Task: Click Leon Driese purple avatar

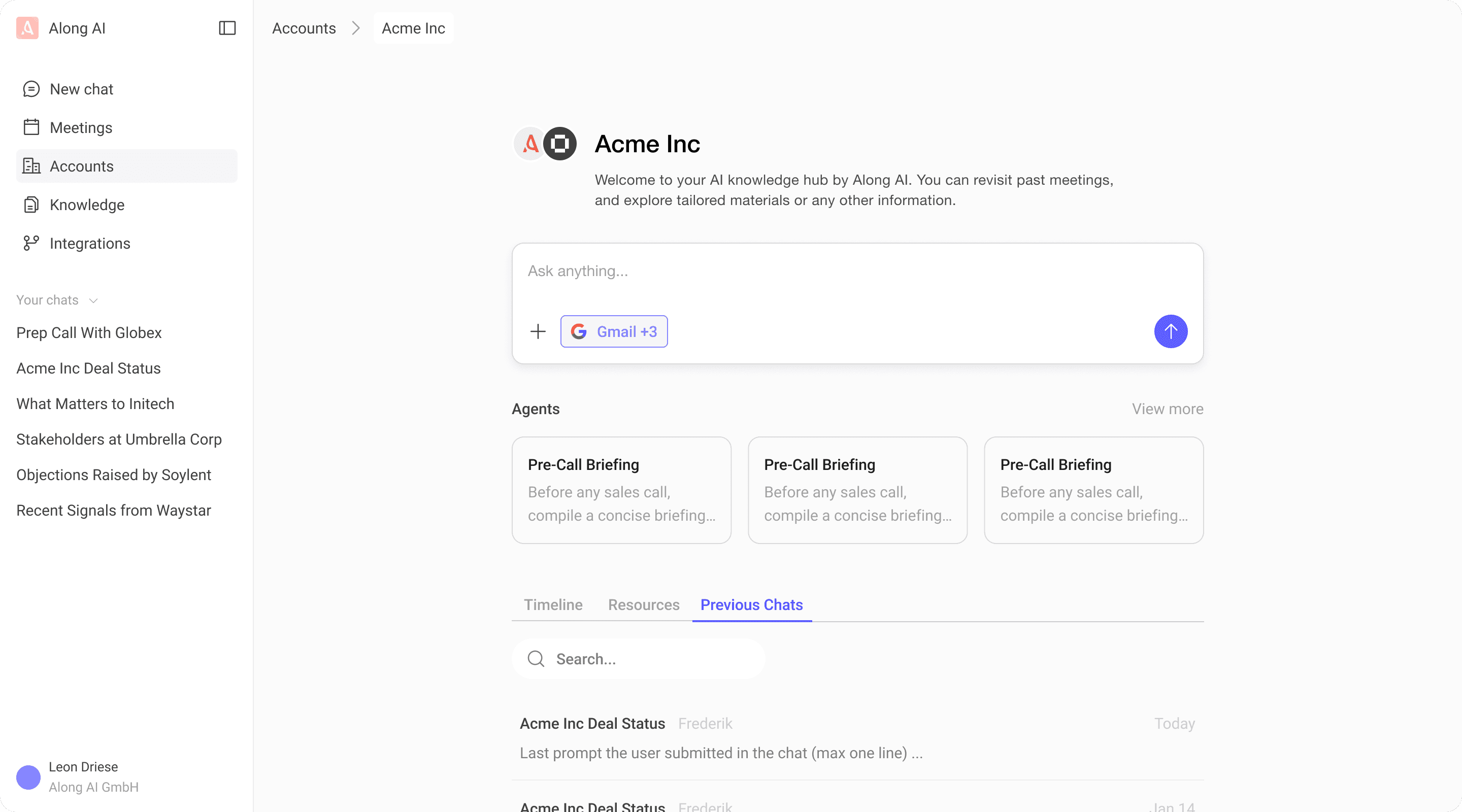Action: point(28,777)
